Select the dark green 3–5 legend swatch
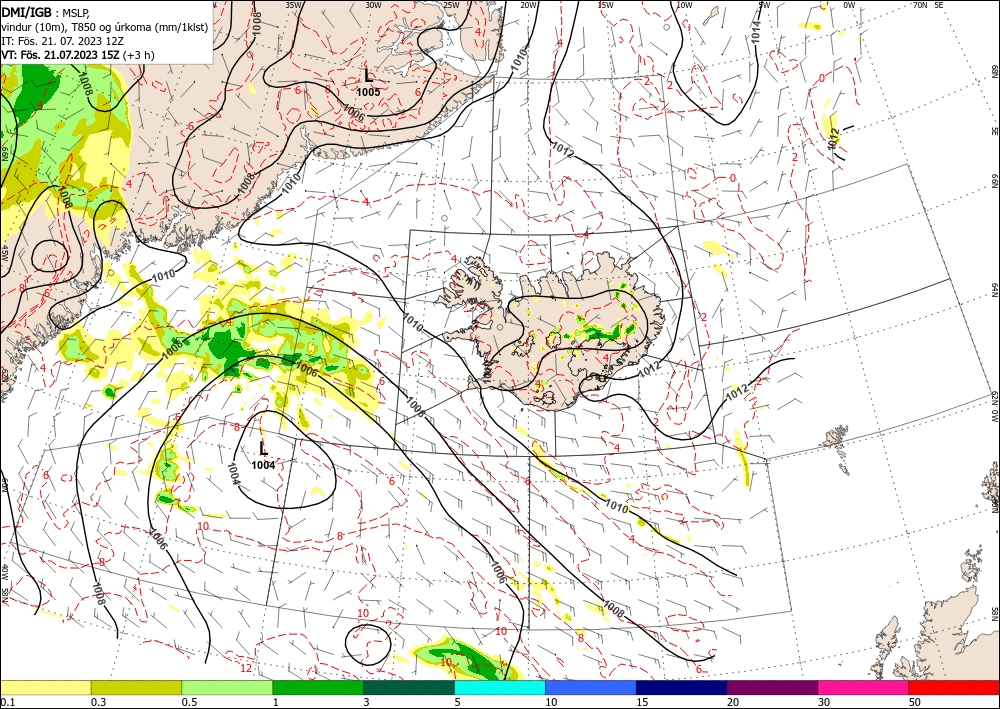Viewport: 1000px width, 709px height. pos(409,687)
